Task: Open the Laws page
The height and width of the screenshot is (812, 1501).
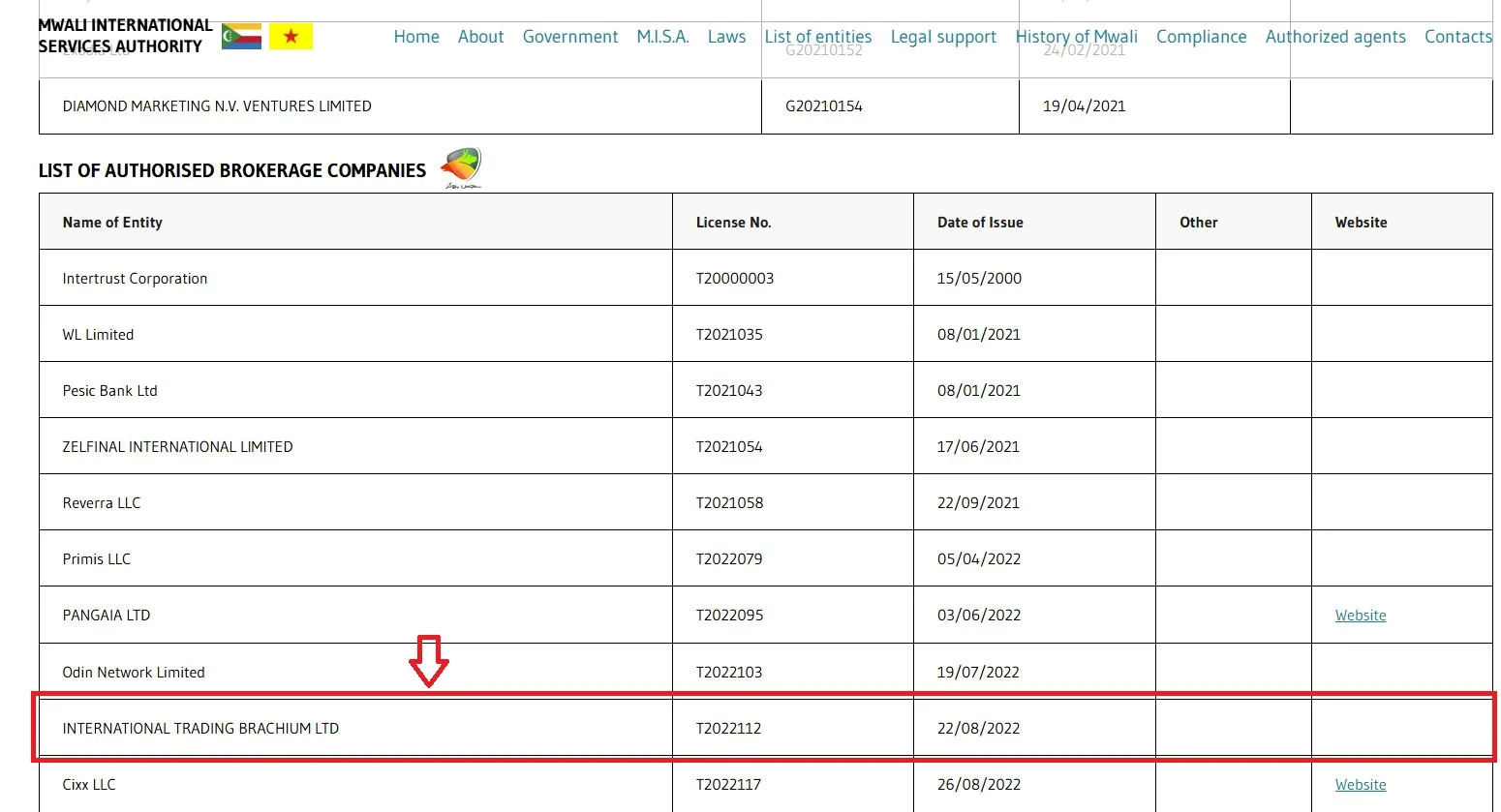Action: coord(726,37)
